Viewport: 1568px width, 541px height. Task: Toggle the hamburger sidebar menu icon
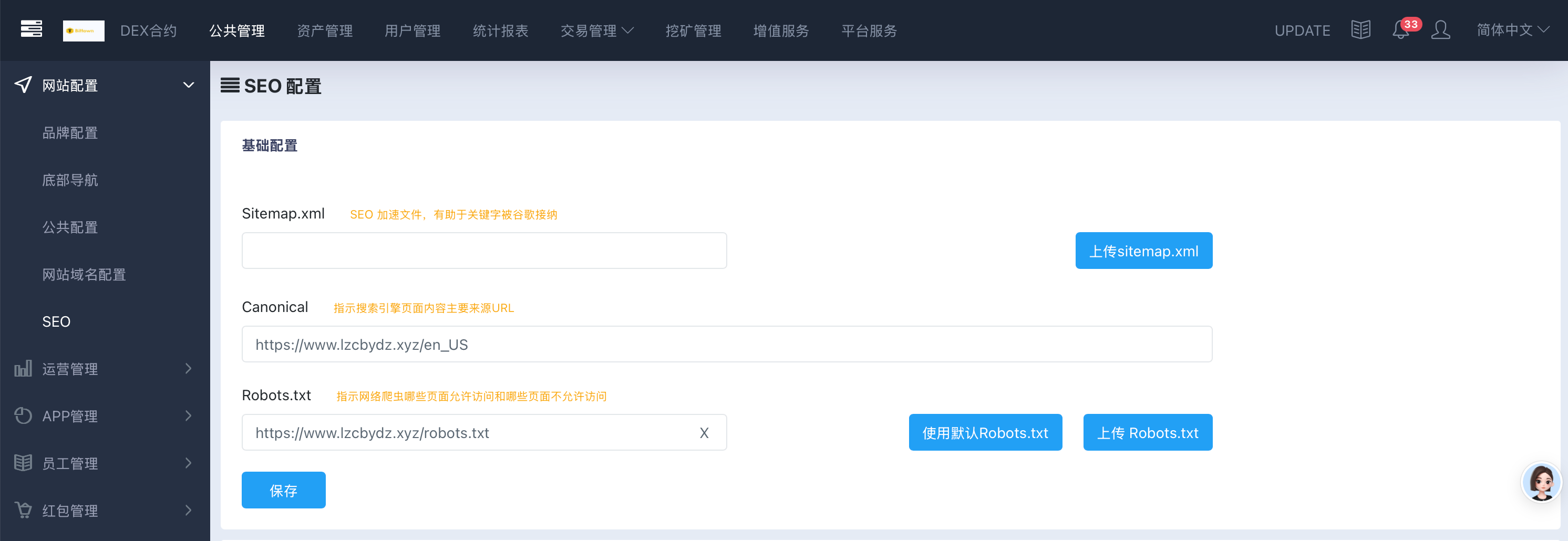31,29
